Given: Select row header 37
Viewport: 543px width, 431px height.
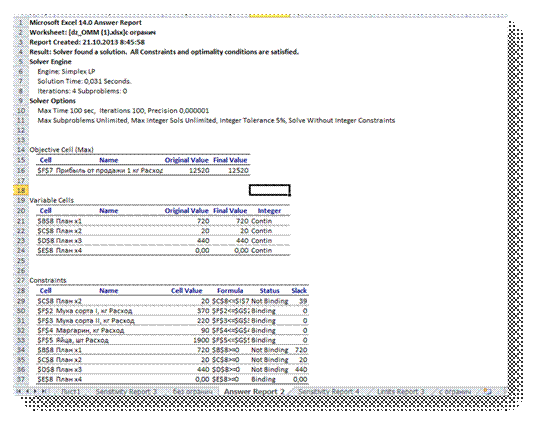Looking at the screenshot, I should click(21, 379).
